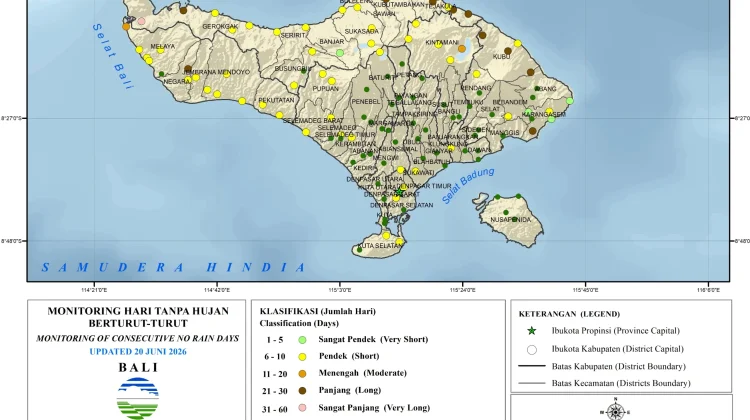
Task: Click the green star Province Capital legend icon
Action: tap(531, 331)
